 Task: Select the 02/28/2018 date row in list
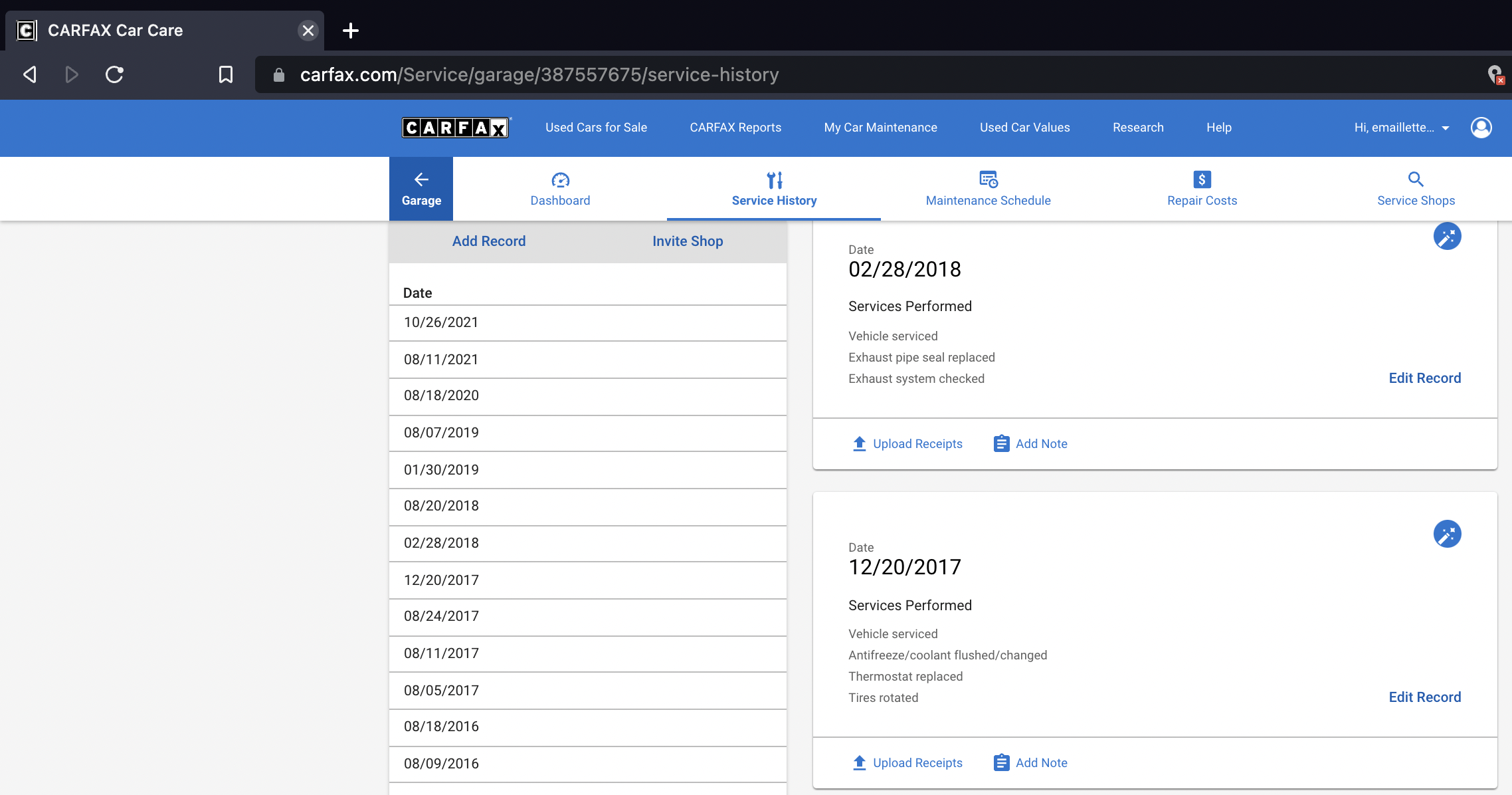[x=588, y=544]
